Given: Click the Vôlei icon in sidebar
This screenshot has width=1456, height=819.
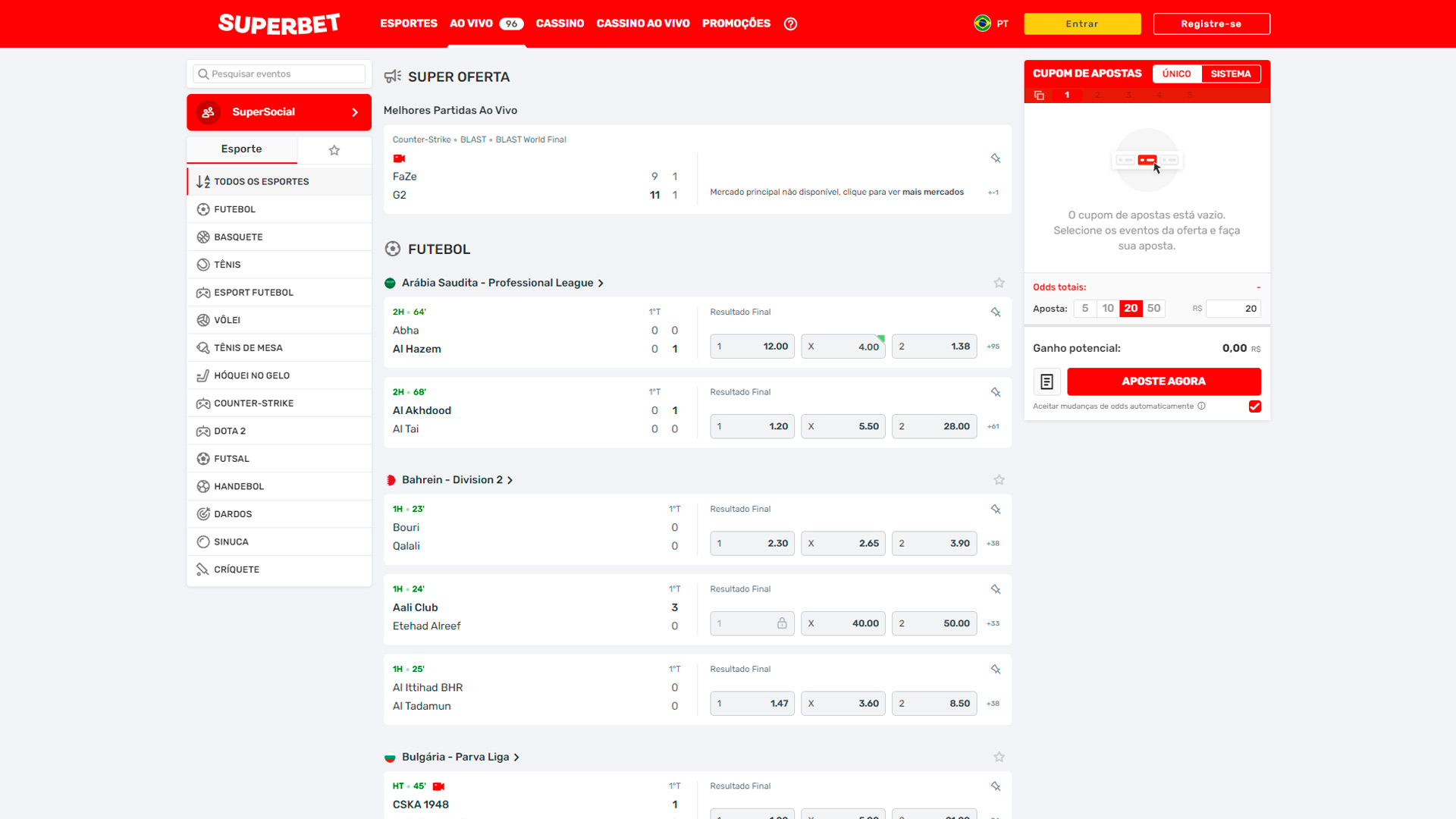Looking at the screenshot, I should point(203,320).
